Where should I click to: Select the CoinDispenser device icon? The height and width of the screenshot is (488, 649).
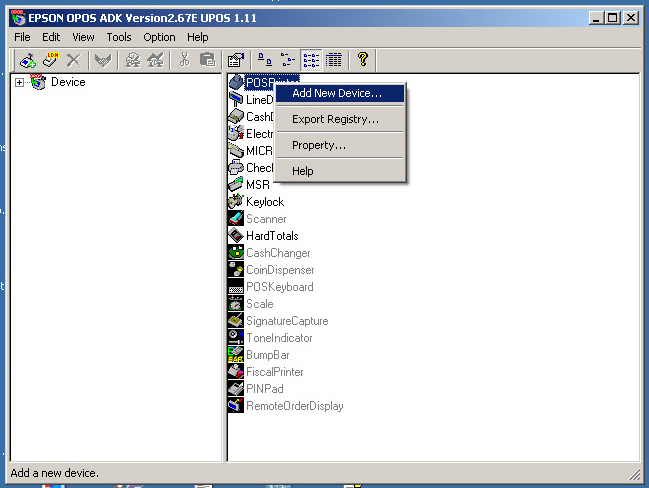[x=236, y=269]
